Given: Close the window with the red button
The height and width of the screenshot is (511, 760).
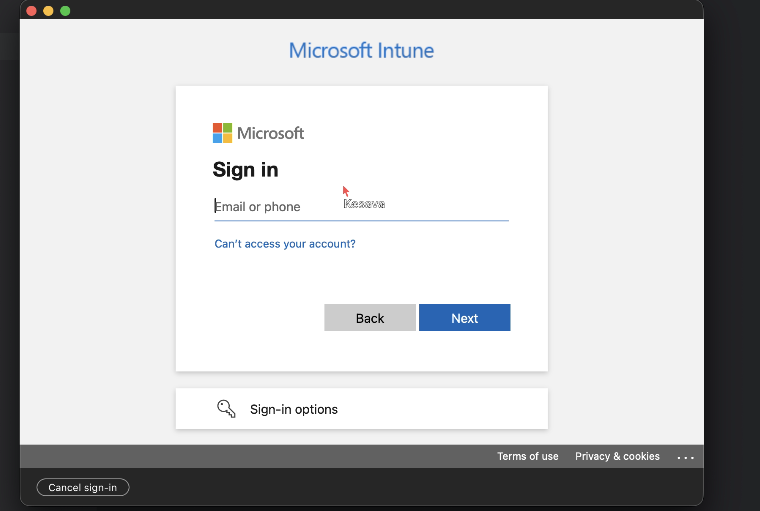Looking at the screenshot, I should point(30,10).
